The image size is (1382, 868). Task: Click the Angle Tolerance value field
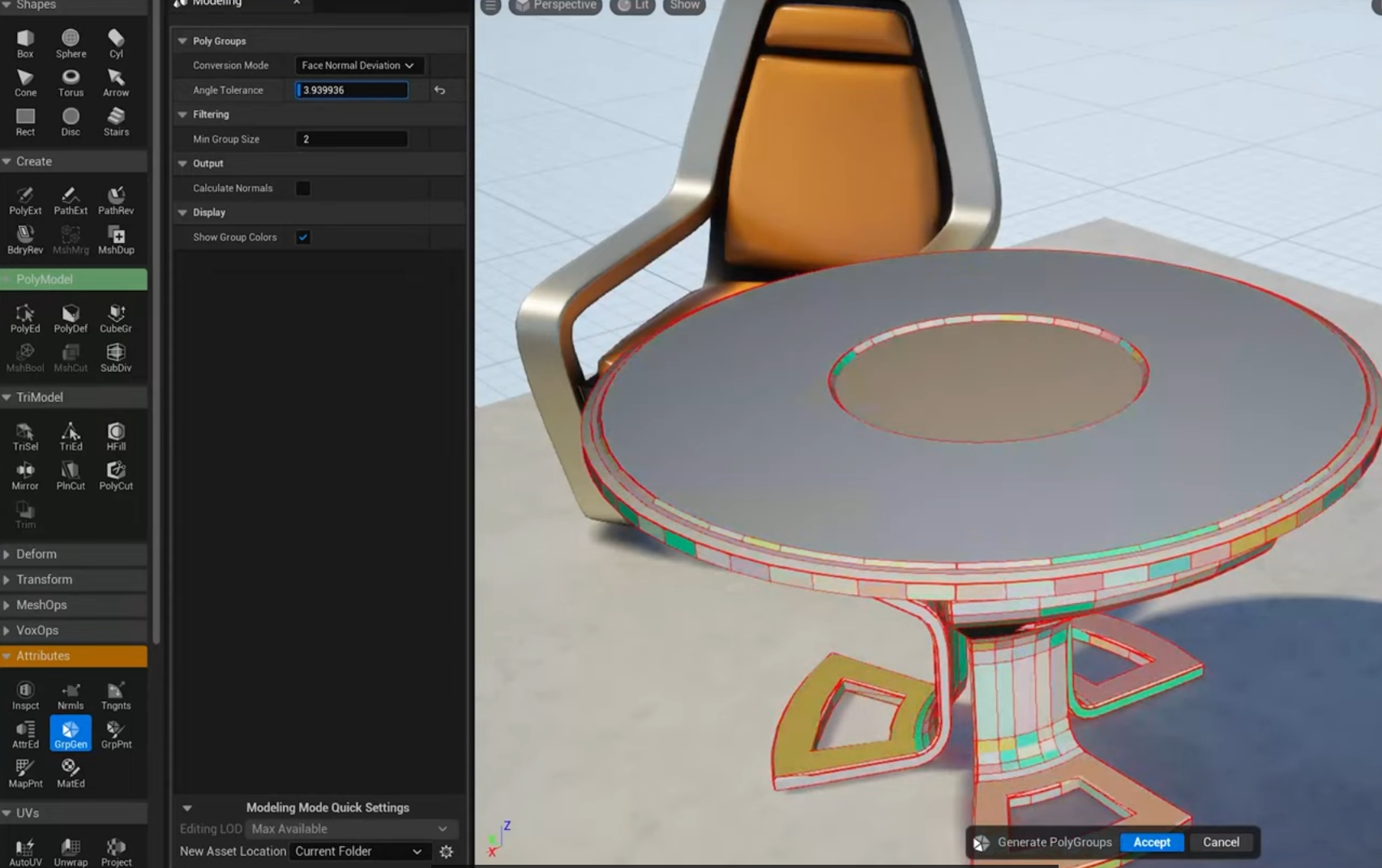pyautogui.click(x=352, y=90)
